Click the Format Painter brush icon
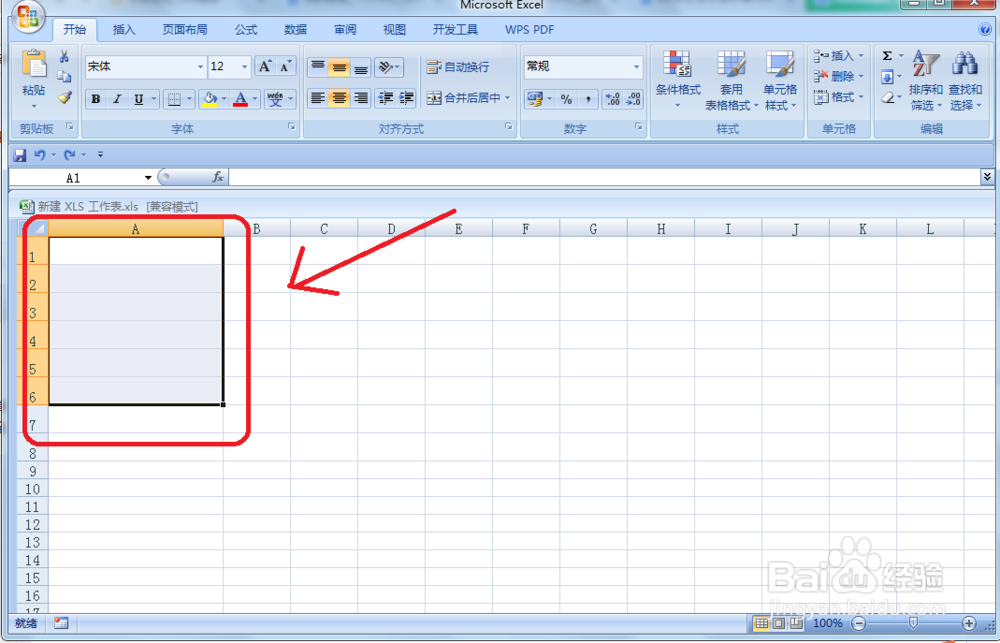1000x643 pixels. (64, 97)
